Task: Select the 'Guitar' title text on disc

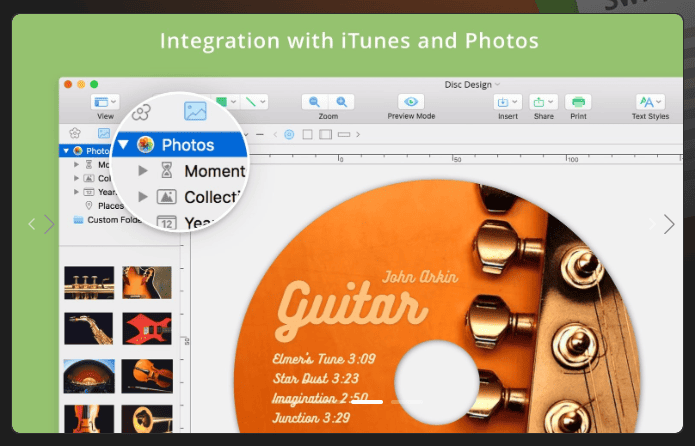Action: pos(351,313)
